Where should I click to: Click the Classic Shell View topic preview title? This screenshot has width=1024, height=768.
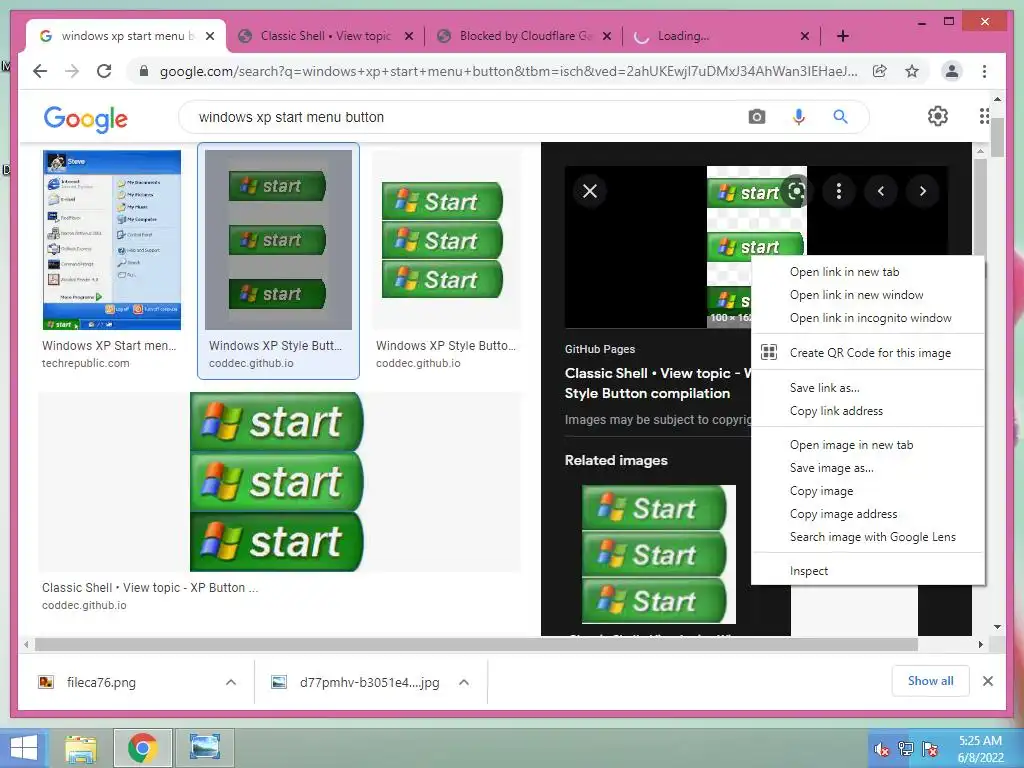(658, 383)
